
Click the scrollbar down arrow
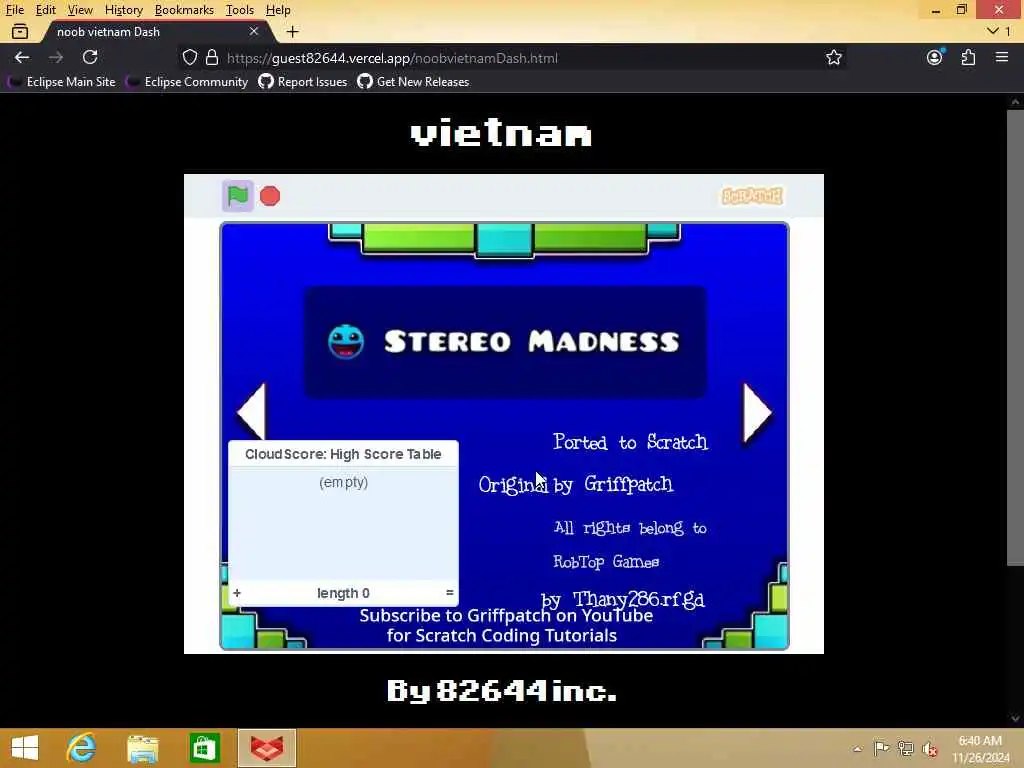pos(1015,718)
